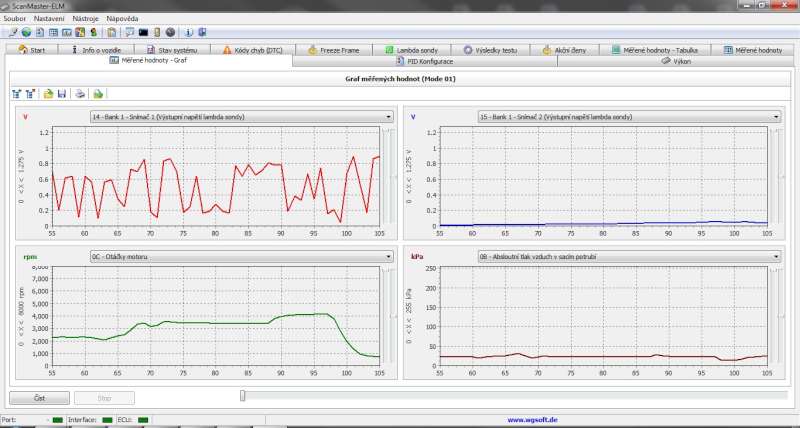Viewport: 800px width, 428px height.
Task: Click the connect icon at toolbar start
Action: (11, 33)
